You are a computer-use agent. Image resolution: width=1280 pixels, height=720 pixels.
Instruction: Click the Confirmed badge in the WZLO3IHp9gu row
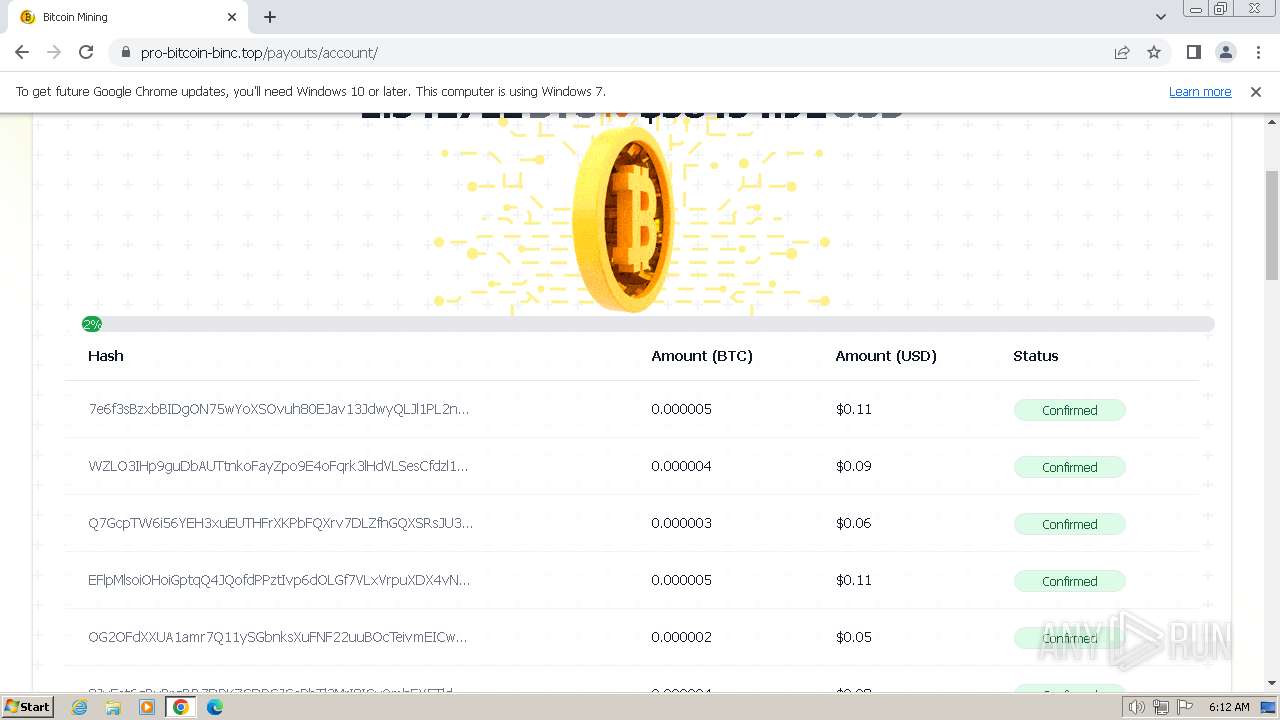pyautogui.click(x=1070, y=467)
